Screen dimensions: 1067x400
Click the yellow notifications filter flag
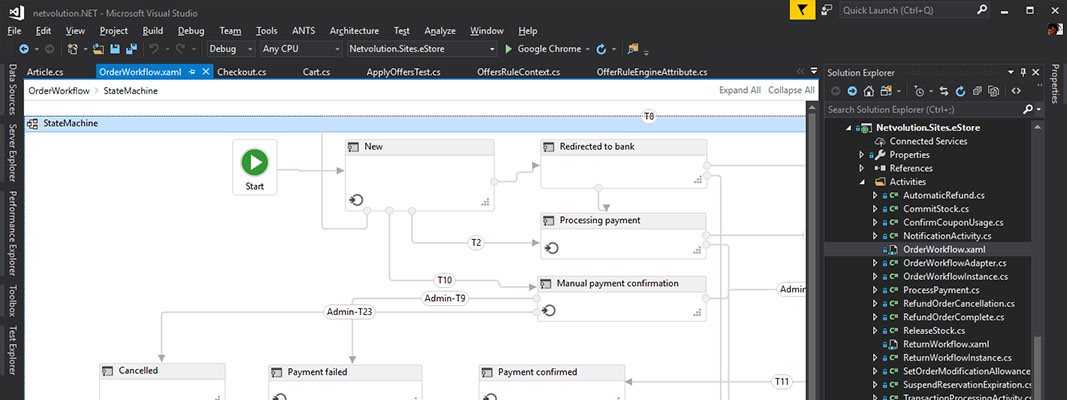[802, 10]
